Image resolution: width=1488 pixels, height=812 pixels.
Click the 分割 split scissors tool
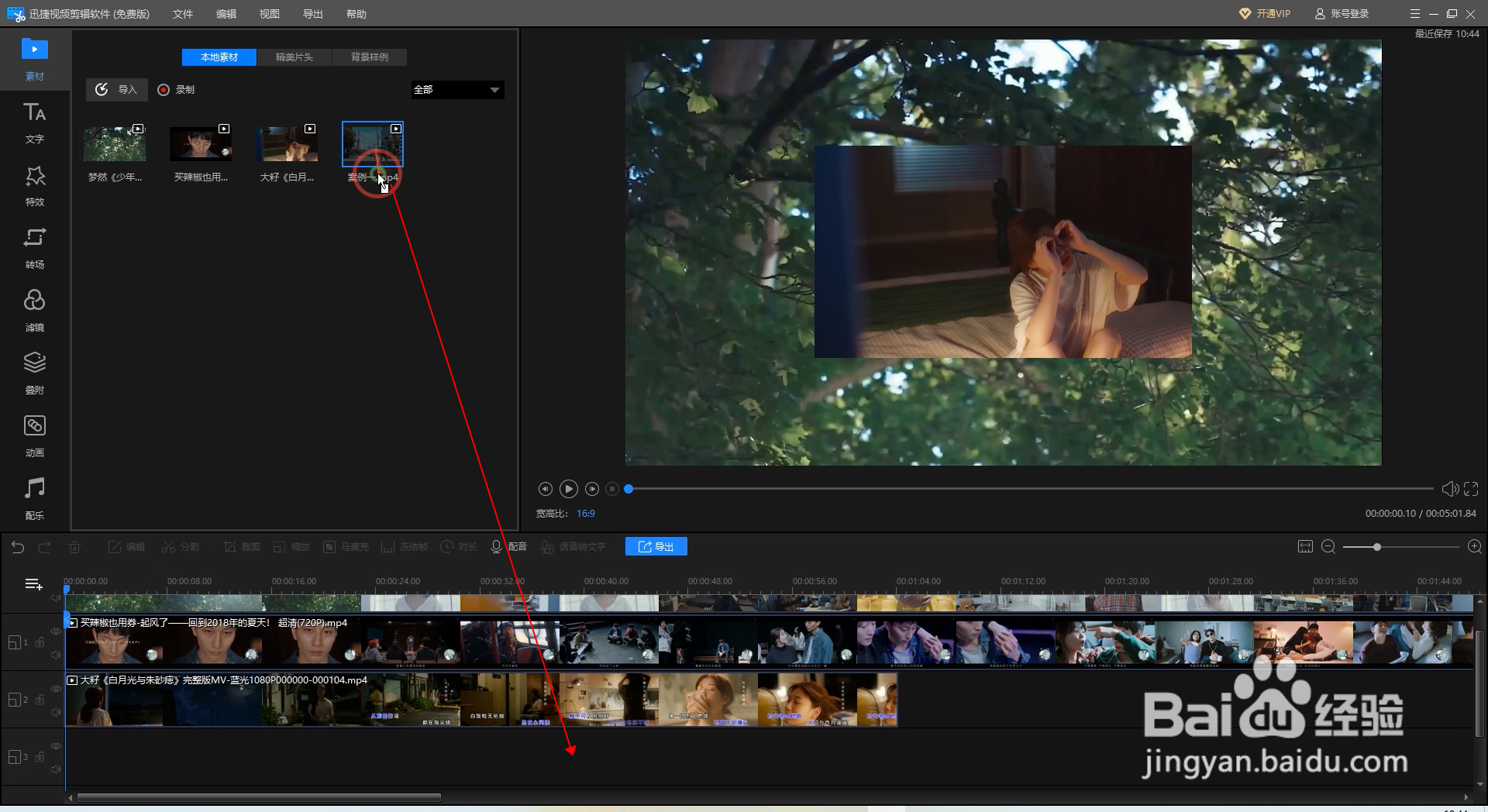pyautogui.click(x=181, y=547)
